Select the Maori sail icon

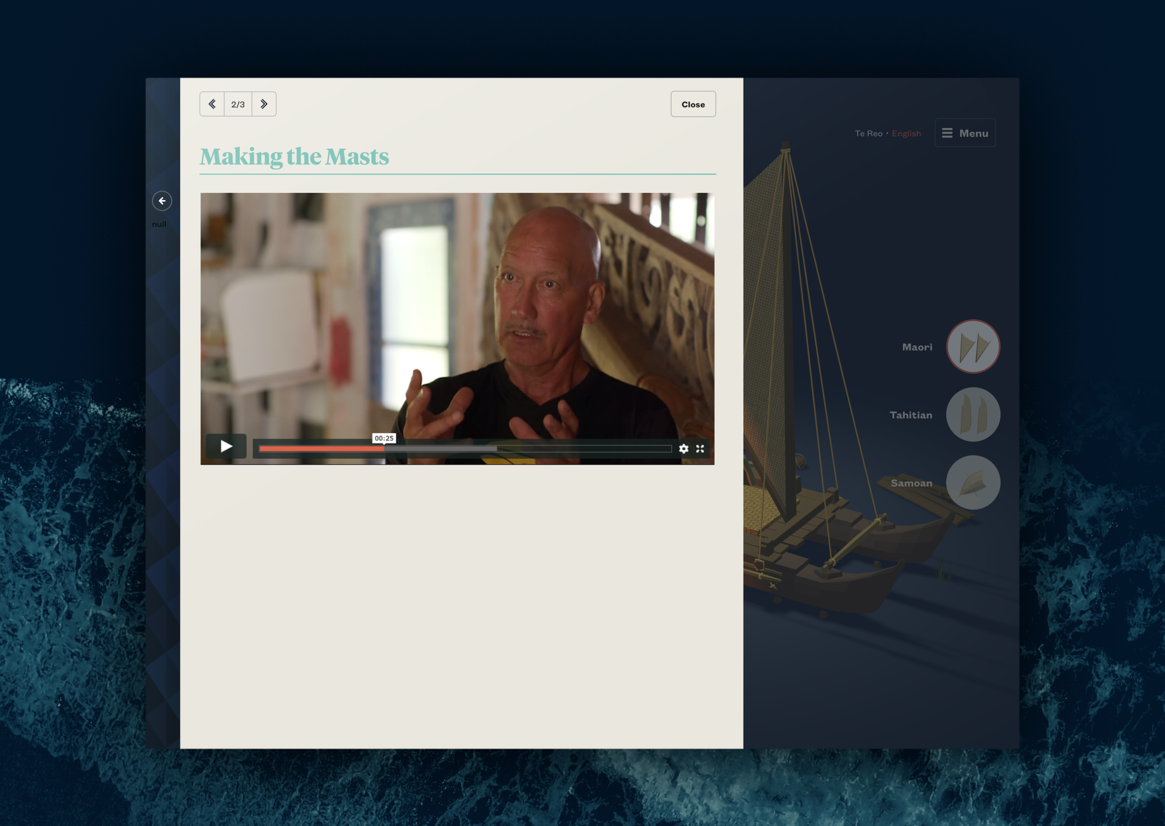pyautogui.click(x=973, y=347)
